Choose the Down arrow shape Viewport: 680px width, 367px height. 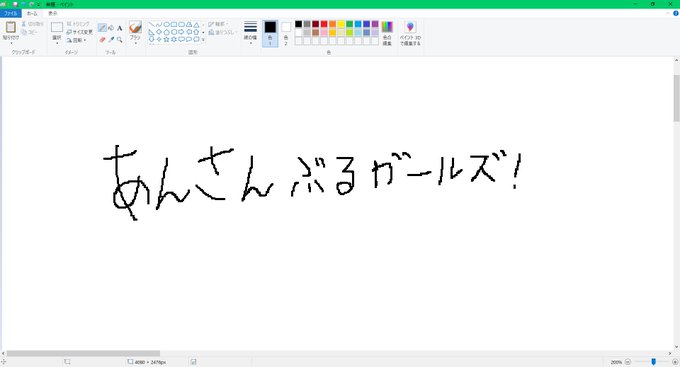[x=151, y=39]
